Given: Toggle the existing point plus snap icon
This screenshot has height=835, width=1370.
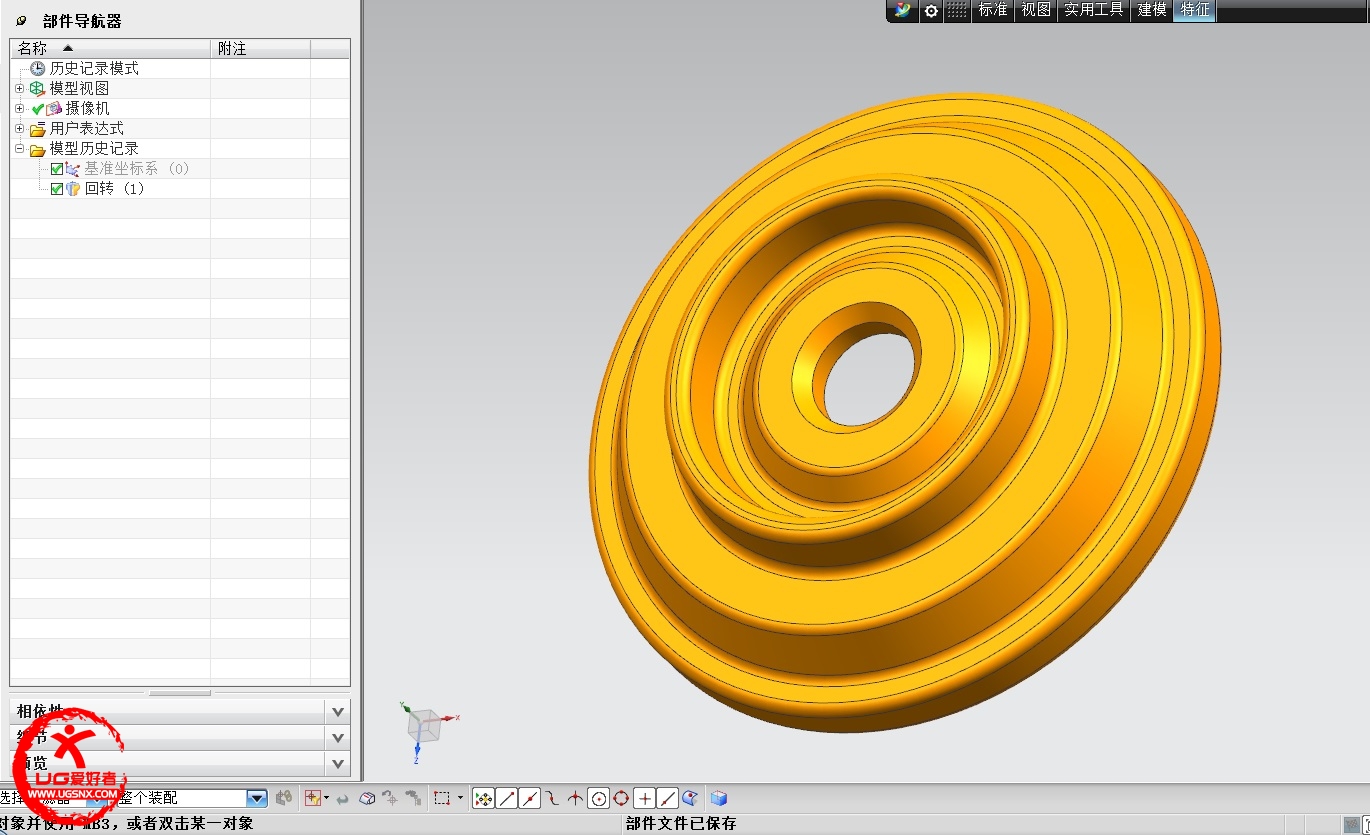Looking at the screenshot, I should (x=645, y=798).
